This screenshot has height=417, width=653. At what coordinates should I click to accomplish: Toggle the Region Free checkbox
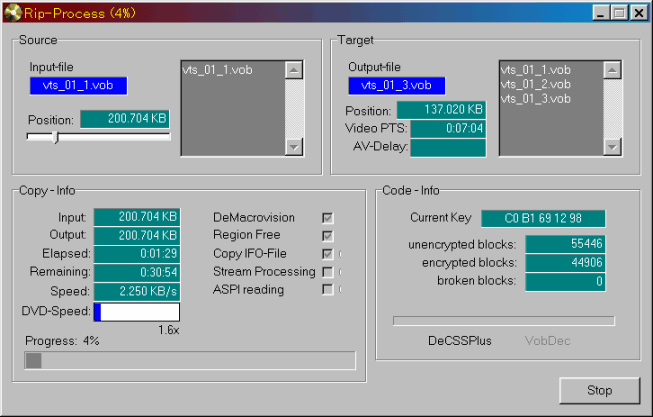(327, 235)
